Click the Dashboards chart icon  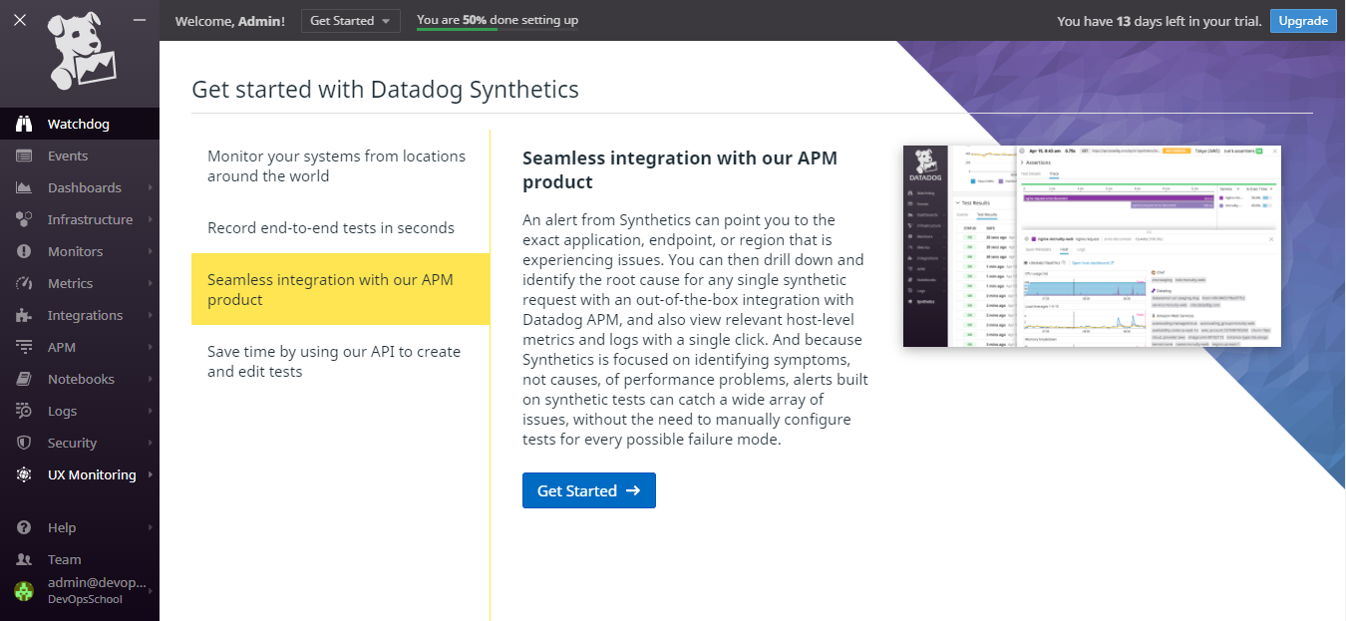24,188
